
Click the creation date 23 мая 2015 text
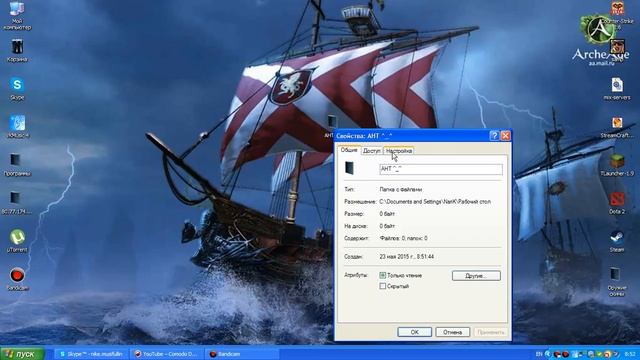407,257
